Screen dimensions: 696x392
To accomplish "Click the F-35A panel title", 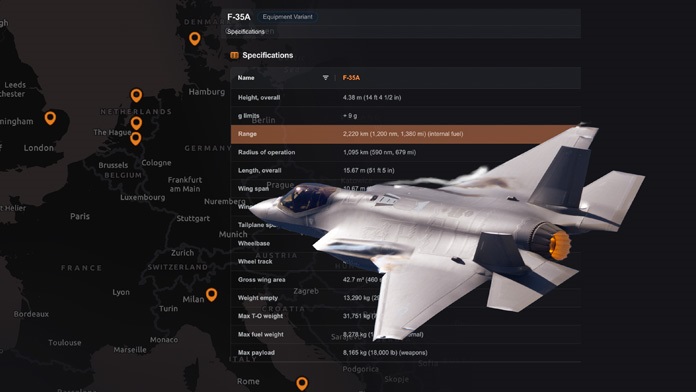I will point(239,17).
